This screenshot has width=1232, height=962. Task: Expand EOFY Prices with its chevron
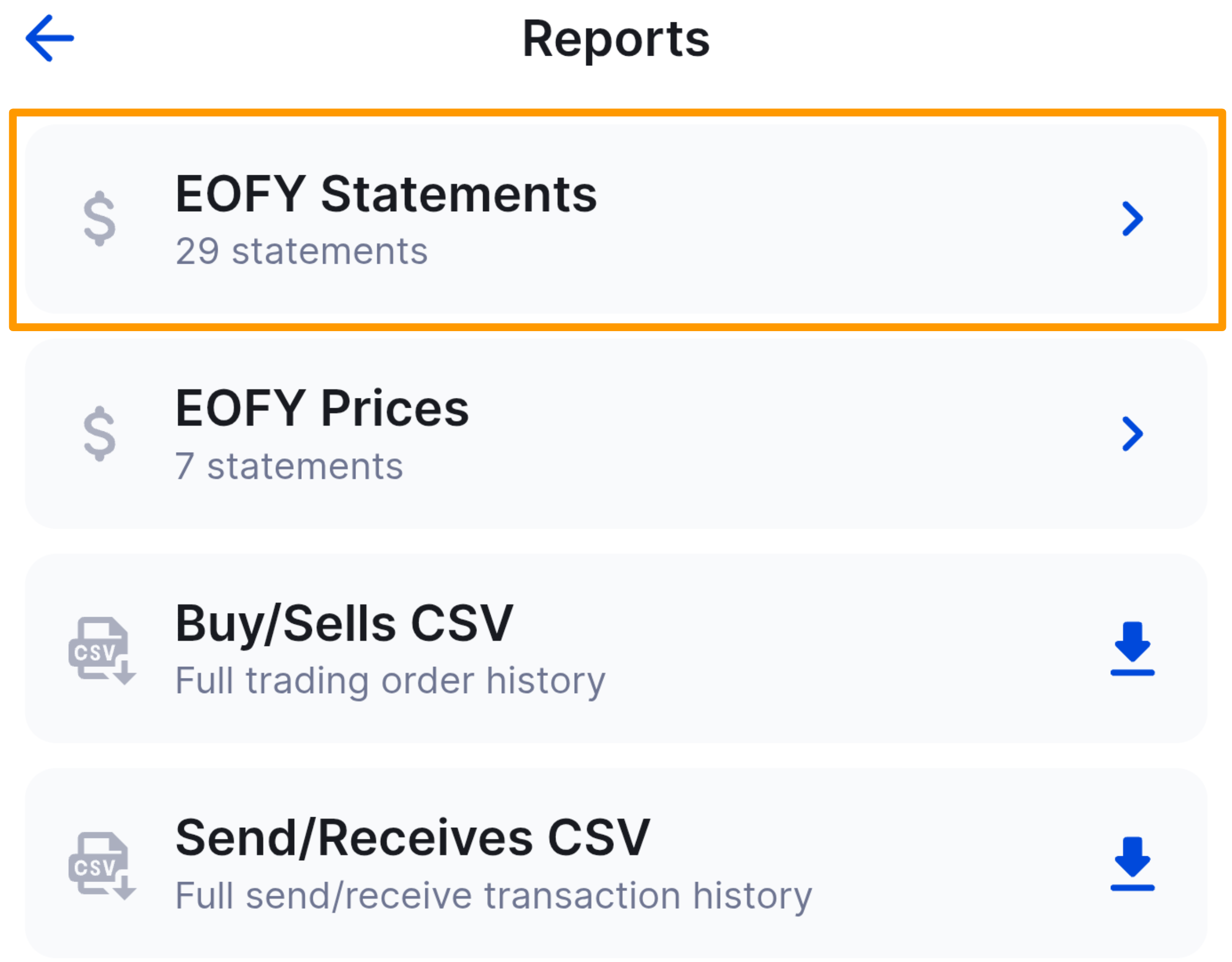pyautogui.click(x=1132, y=433)
